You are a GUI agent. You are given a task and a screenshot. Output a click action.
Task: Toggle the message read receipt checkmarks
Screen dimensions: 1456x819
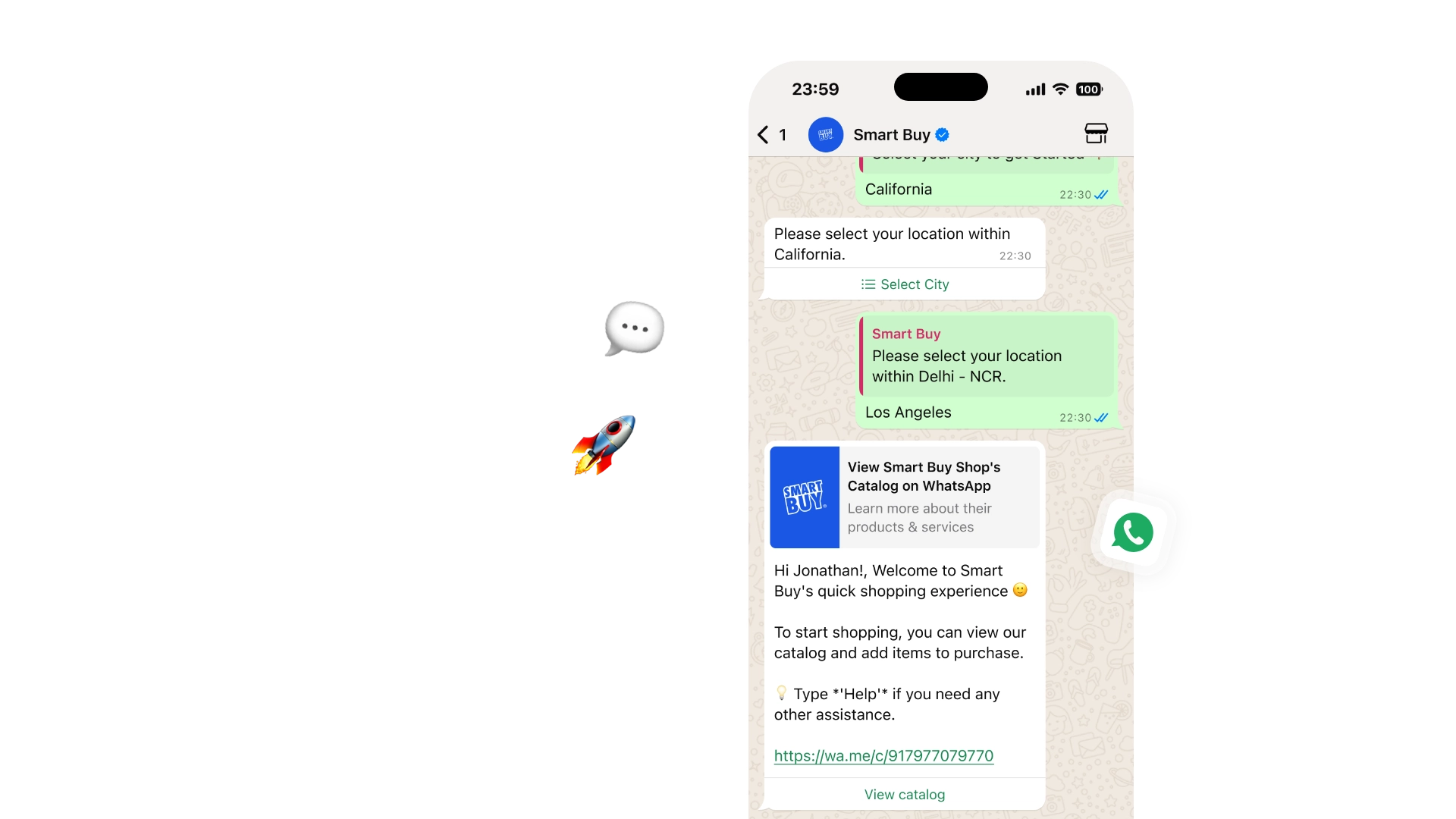pyautogui.click(x=1100, y=193)
